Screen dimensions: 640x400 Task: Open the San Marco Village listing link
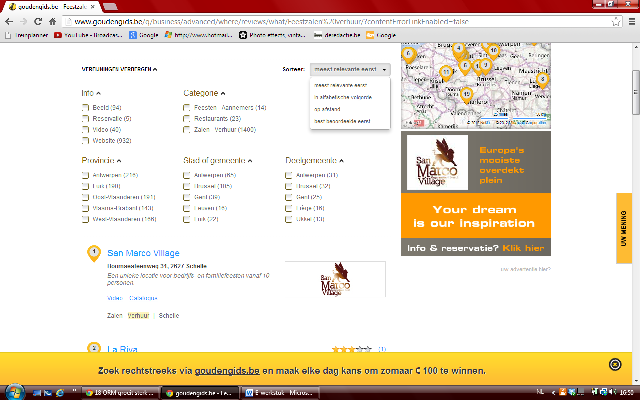pyautogui.click(x=143, y=252)
